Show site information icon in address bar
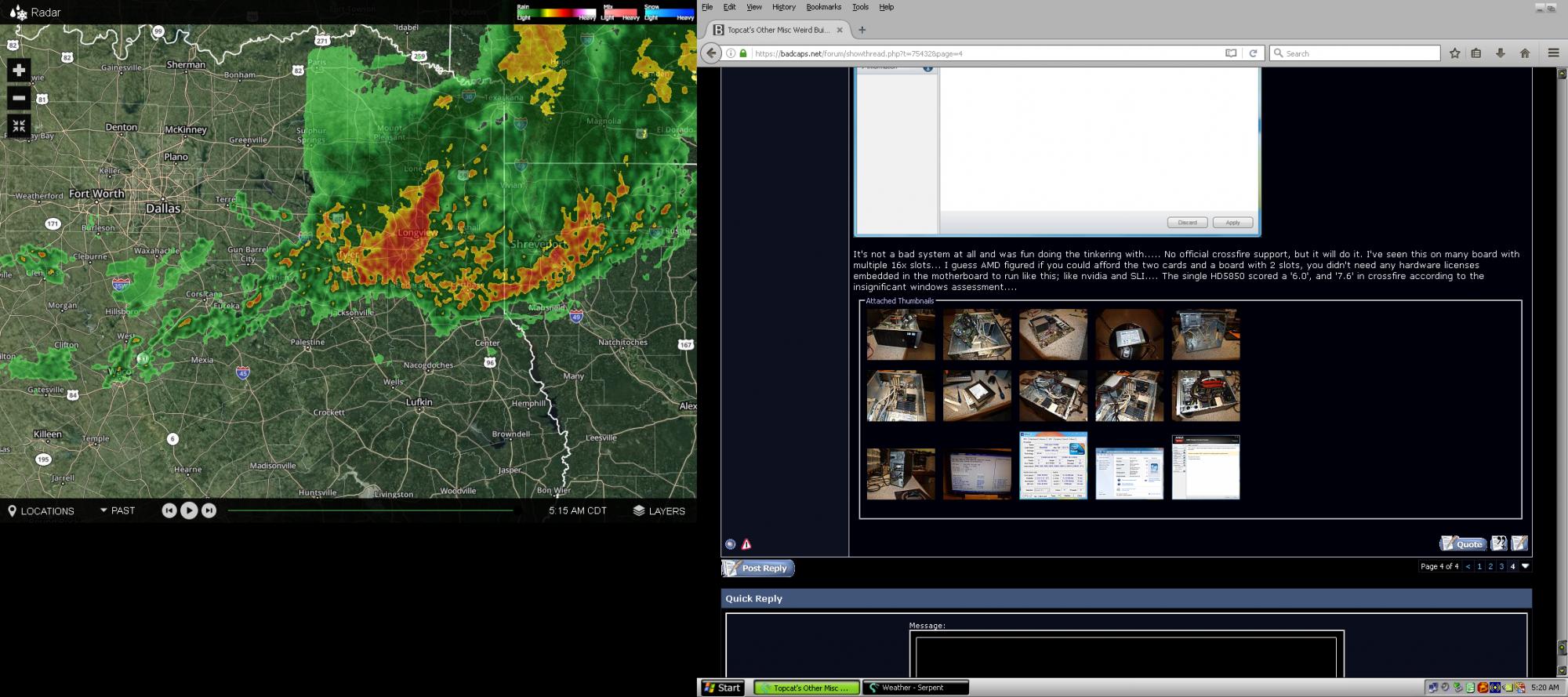This screenshot has height=697, width=1568. tap(731, 53)
